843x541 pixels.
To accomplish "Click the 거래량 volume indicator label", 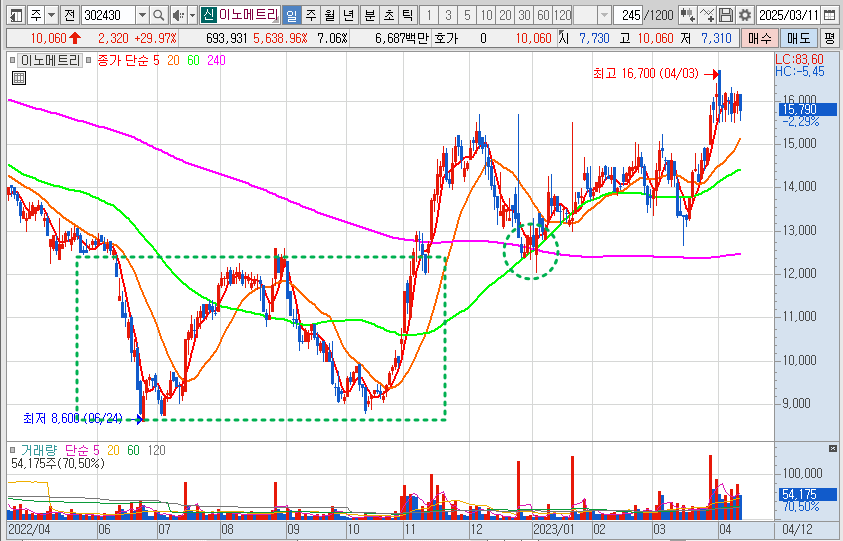I will 39,450.
